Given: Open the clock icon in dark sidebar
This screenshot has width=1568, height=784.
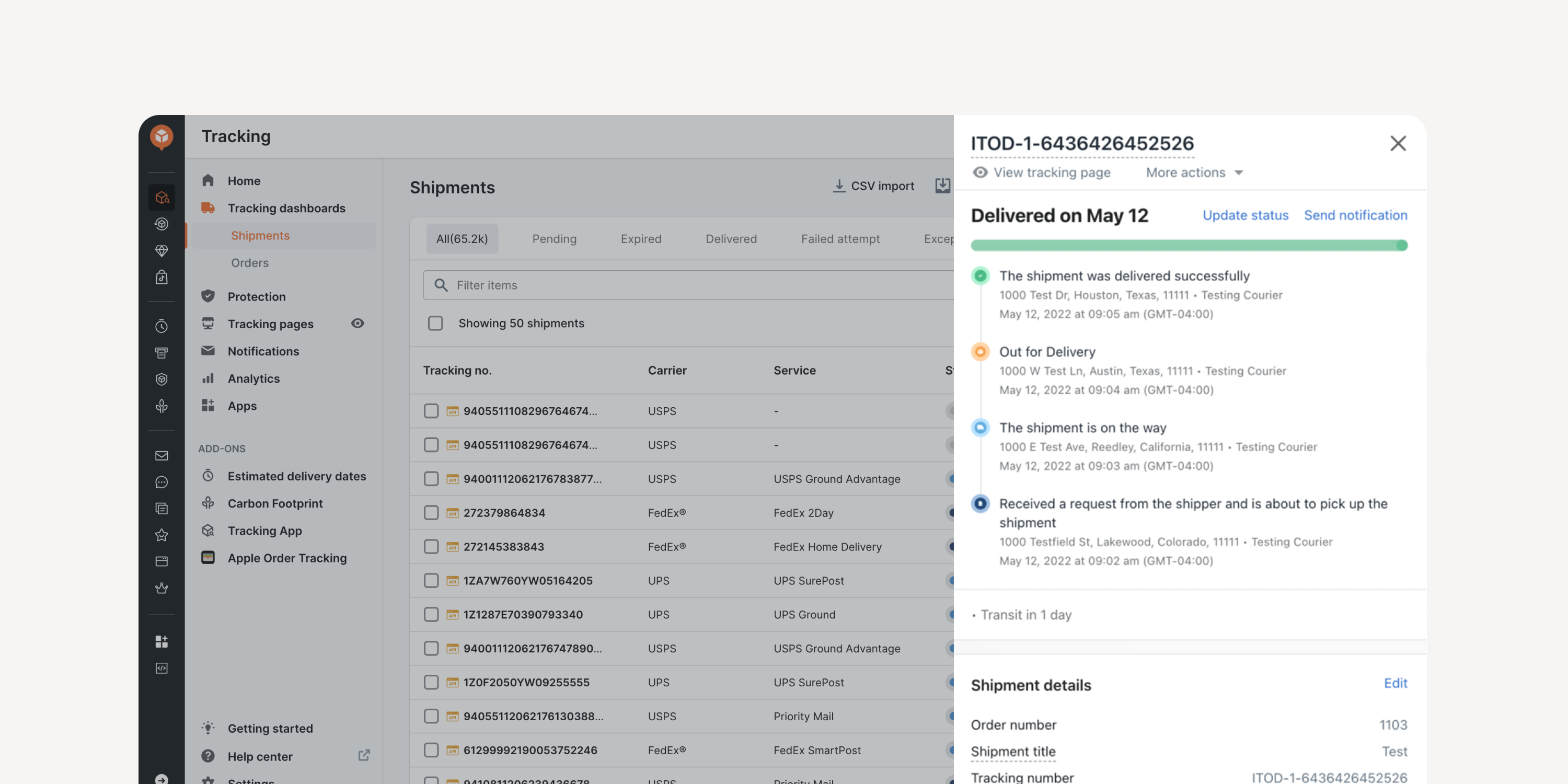Looking at the screenshot, I should pos(162,326).
